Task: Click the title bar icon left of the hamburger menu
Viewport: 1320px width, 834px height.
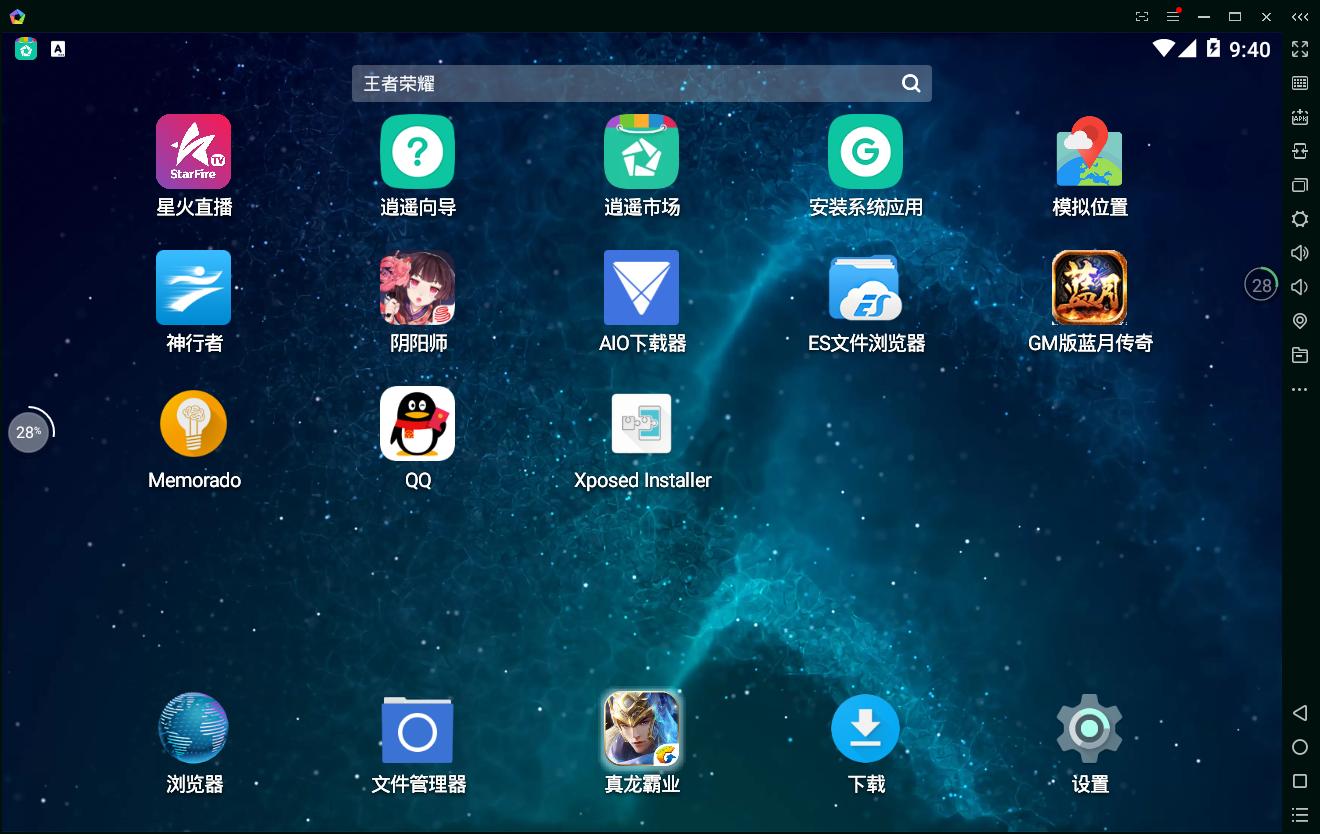Action: (x=1143, y=16)
